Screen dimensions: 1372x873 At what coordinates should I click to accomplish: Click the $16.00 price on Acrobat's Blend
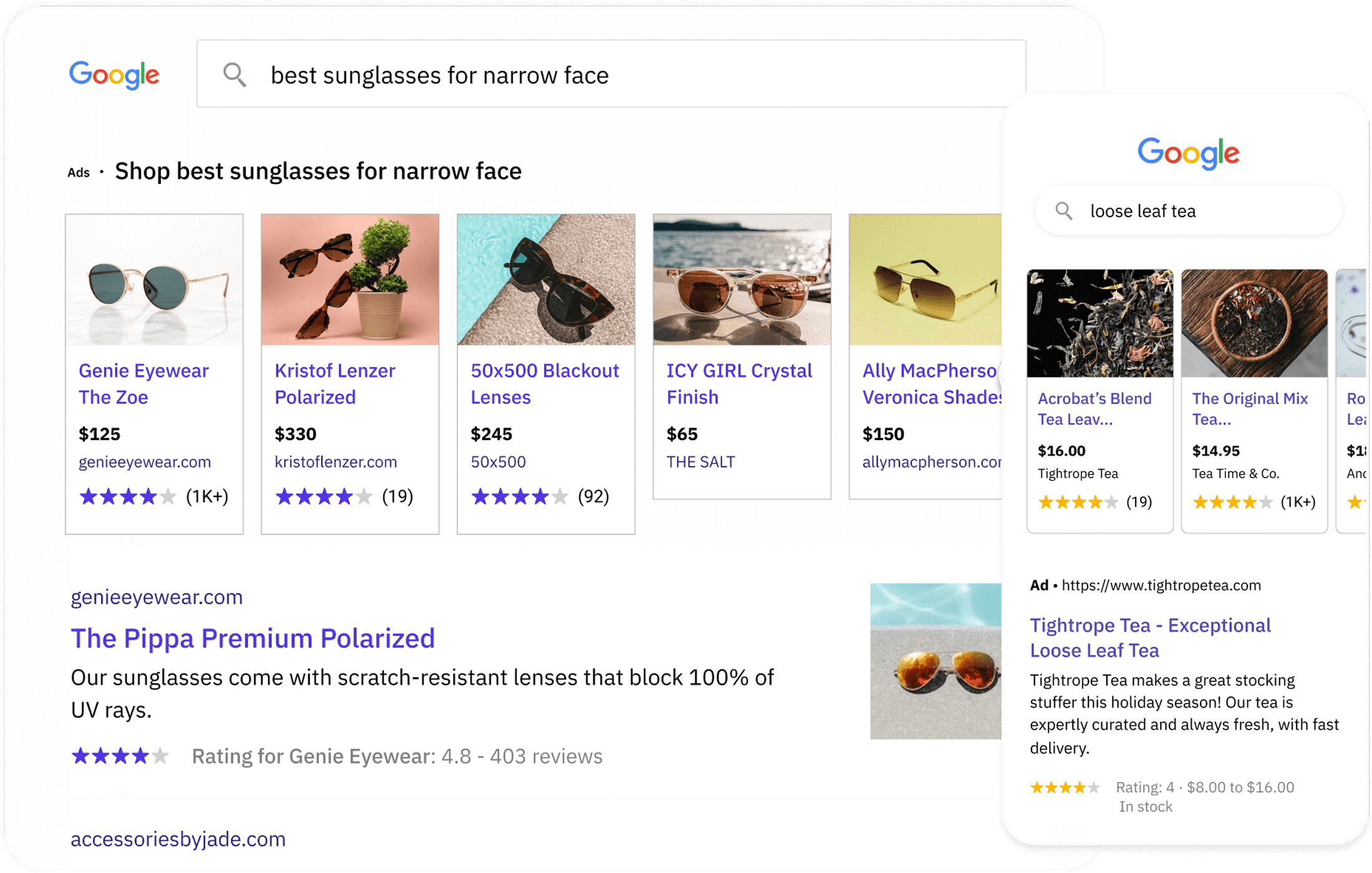[1061, 451]
